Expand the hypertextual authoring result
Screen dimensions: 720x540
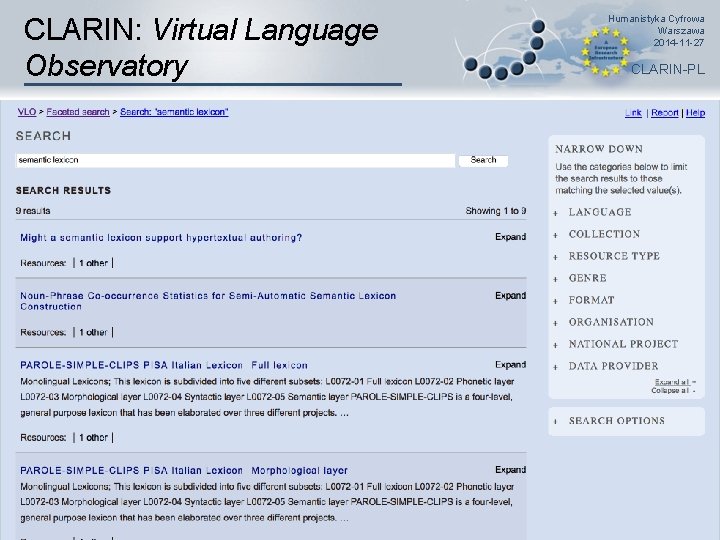pos(510,237)
